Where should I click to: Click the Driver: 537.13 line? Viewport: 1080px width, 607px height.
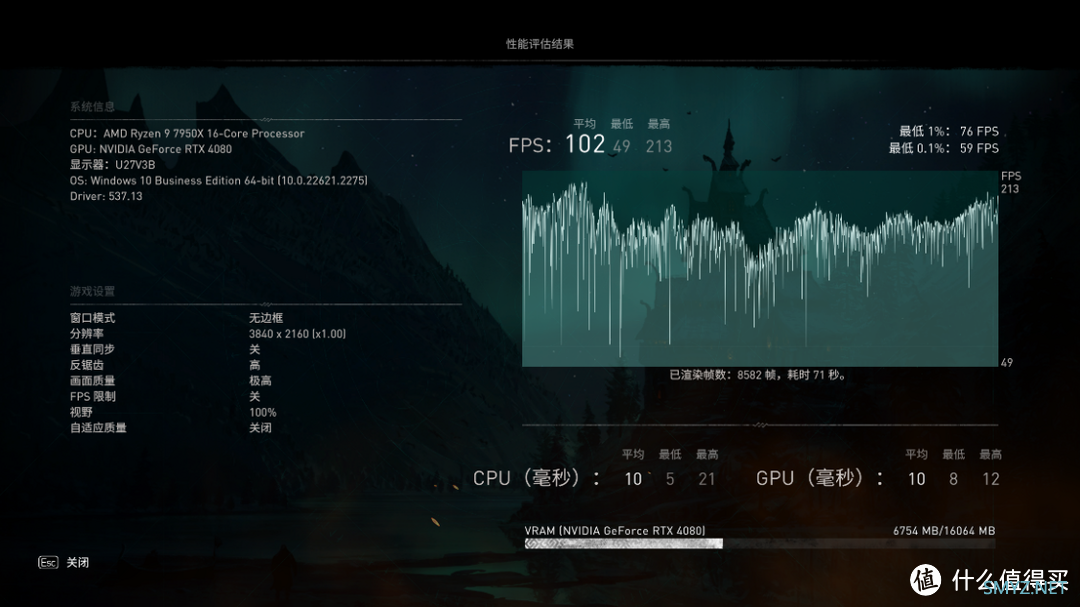point(106,196)
